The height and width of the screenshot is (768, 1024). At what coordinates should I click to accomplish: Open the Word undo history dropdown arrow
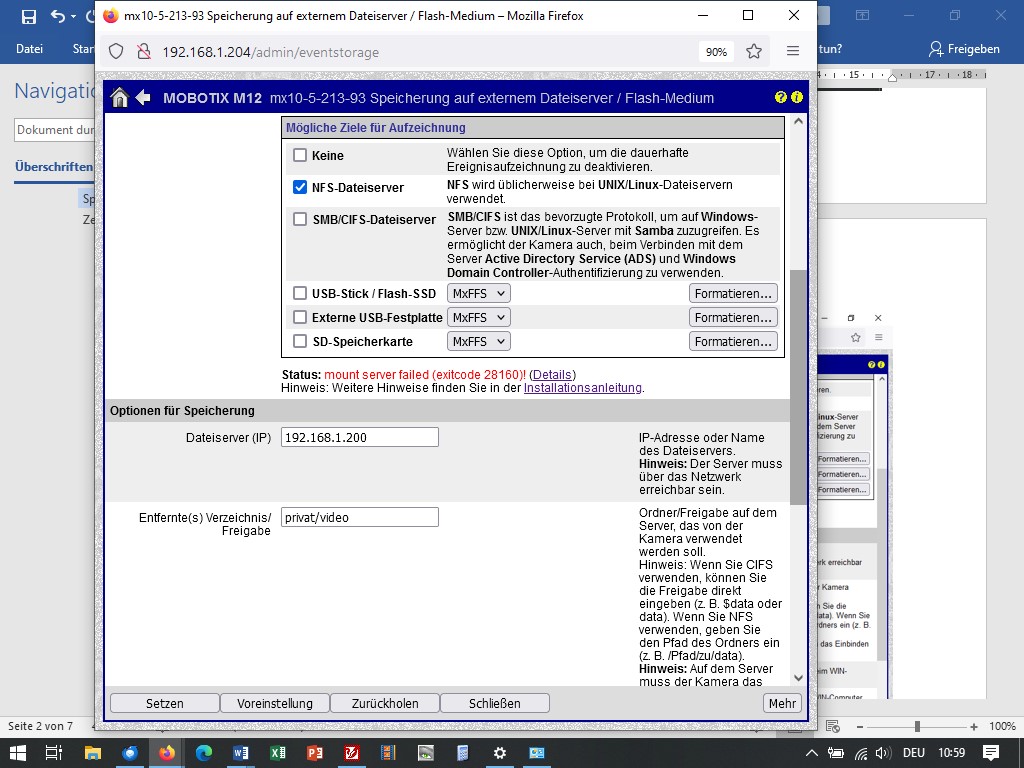(73, 16)
